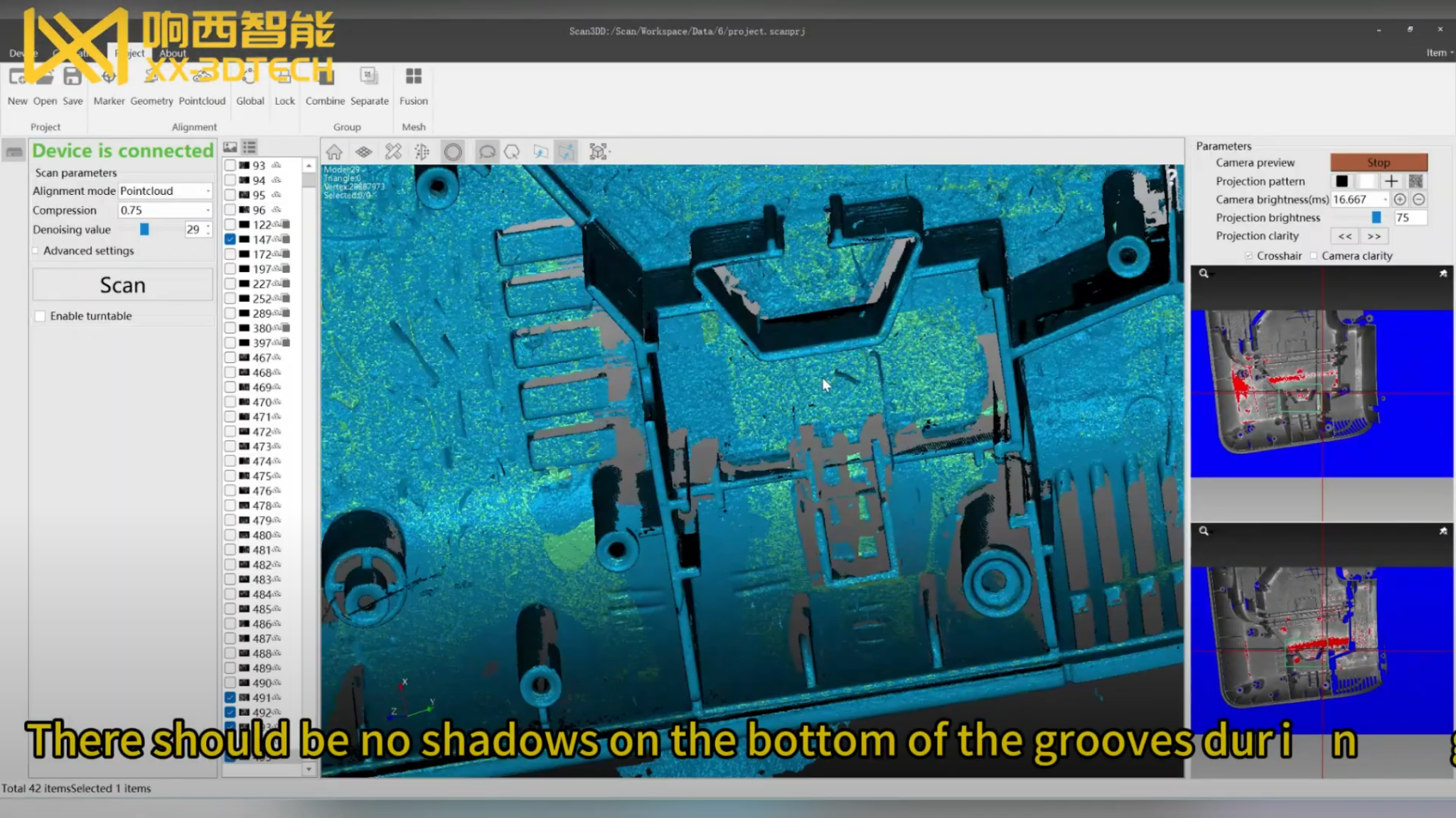Open the bounding-box fit view icon

599,151
